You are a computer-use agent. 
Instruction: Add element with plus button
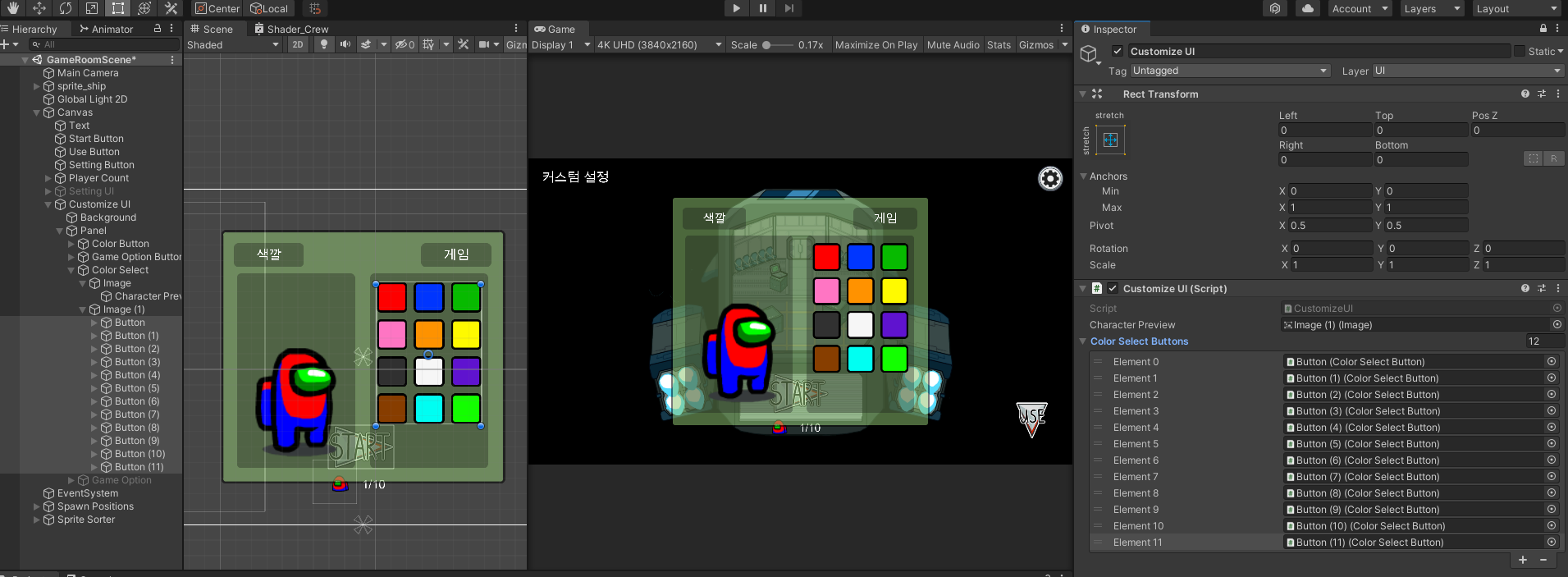tap(1523, 560)
